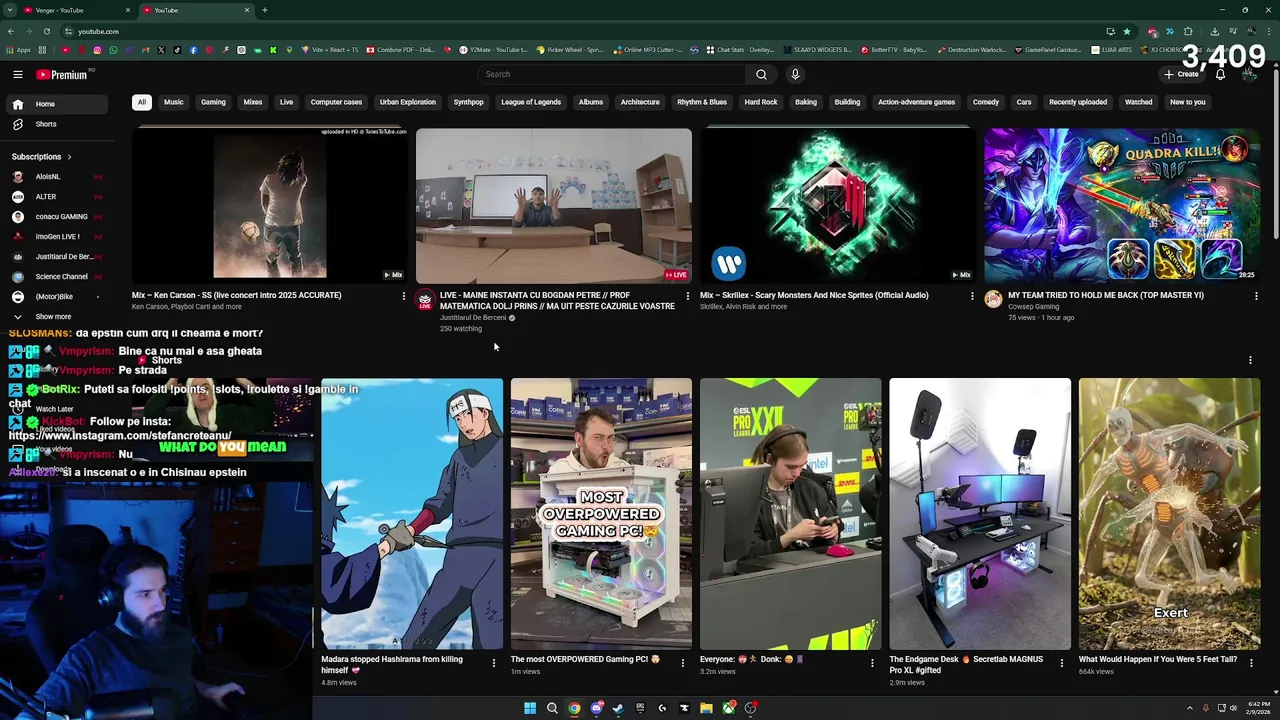Screen dimensions: 1280x720
Task: Select the Music filter chip
Action: [x=173, y=102]
